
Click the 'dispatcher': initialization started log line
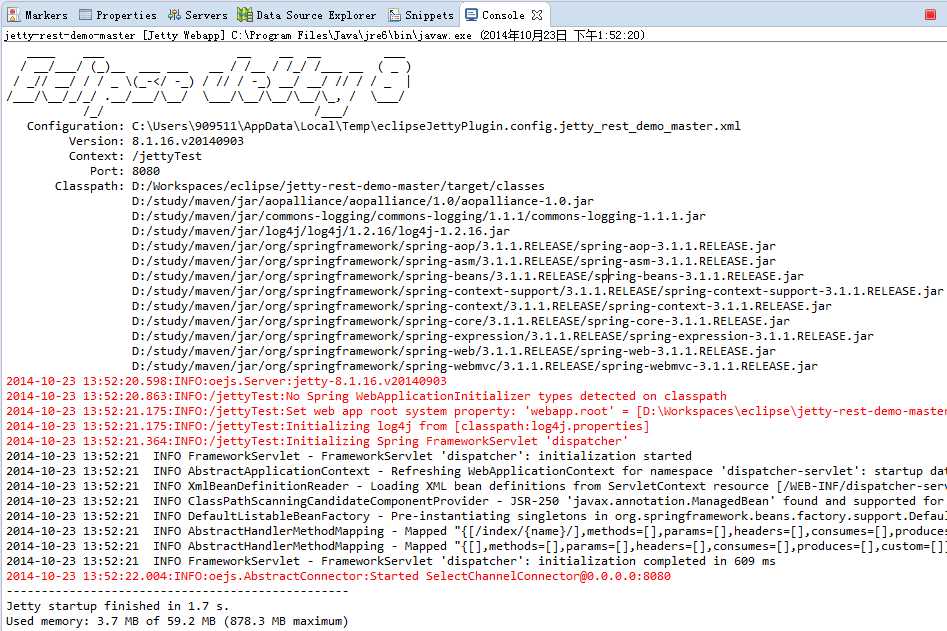pos(349,456)
